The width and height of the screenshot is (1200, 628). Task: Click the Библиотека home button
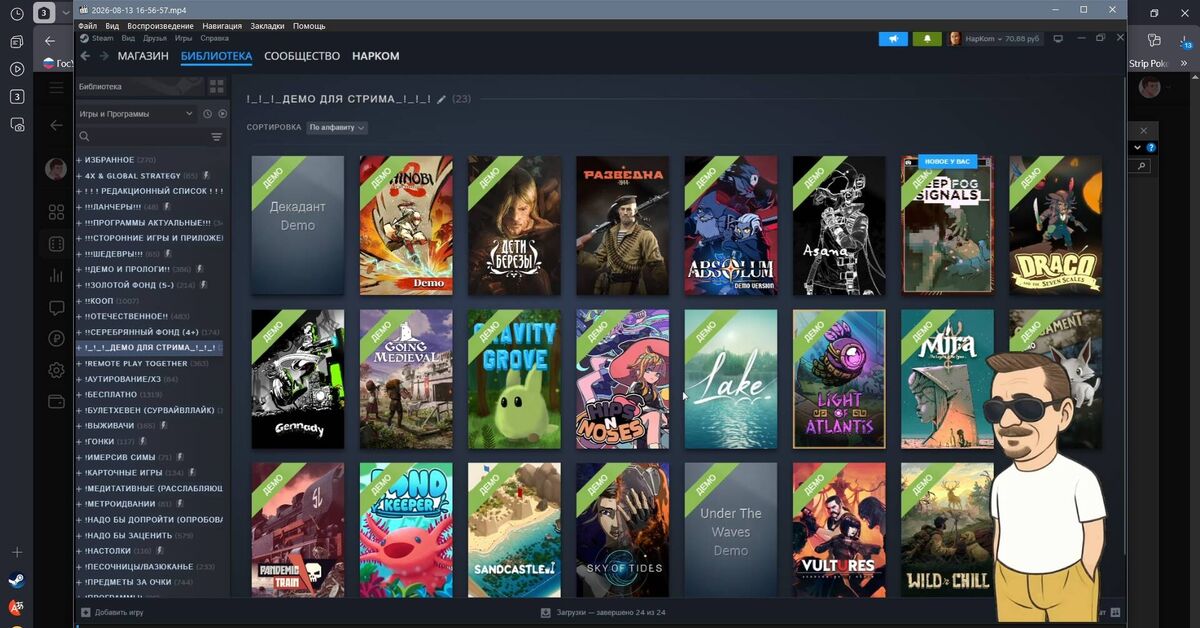pyautogui.click(x=138, y=87)
